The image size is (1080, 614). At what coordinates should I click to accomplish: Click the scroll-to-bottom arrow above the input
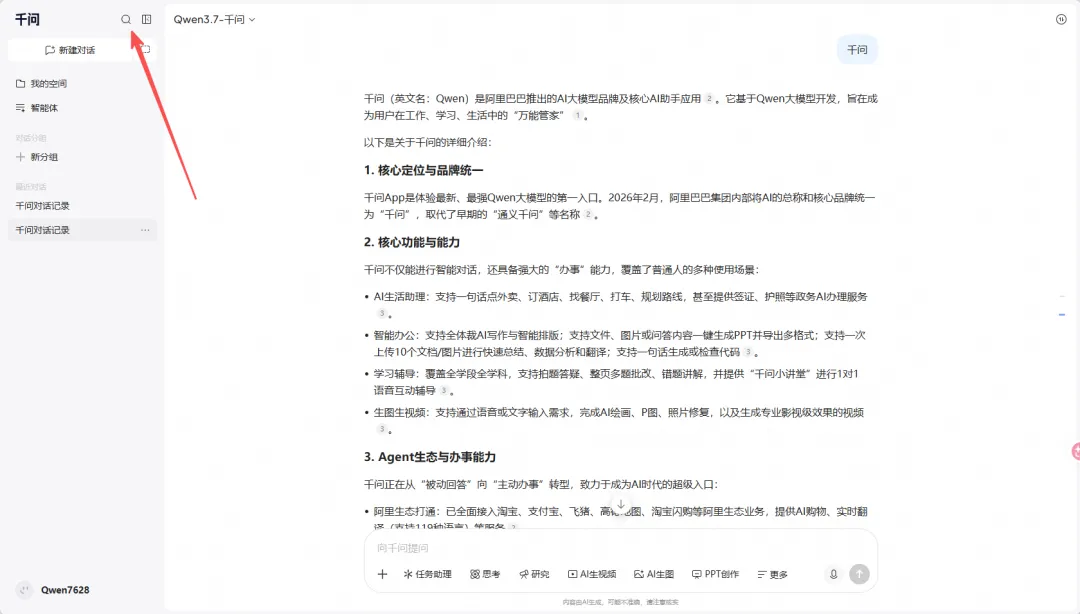point(621,505)
